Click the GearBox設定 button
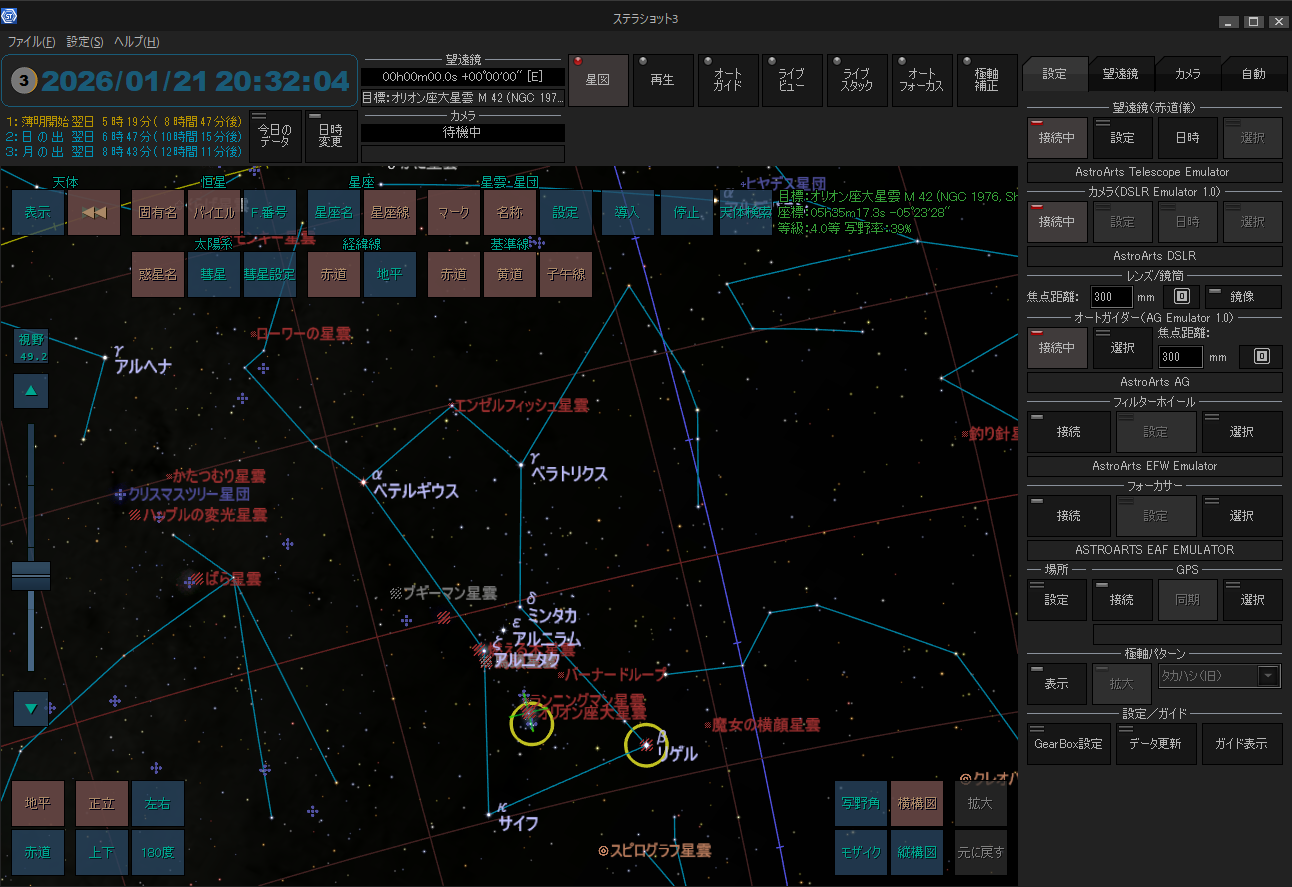This screenshot has width=1292, height=887. [x=1068, y=744]
